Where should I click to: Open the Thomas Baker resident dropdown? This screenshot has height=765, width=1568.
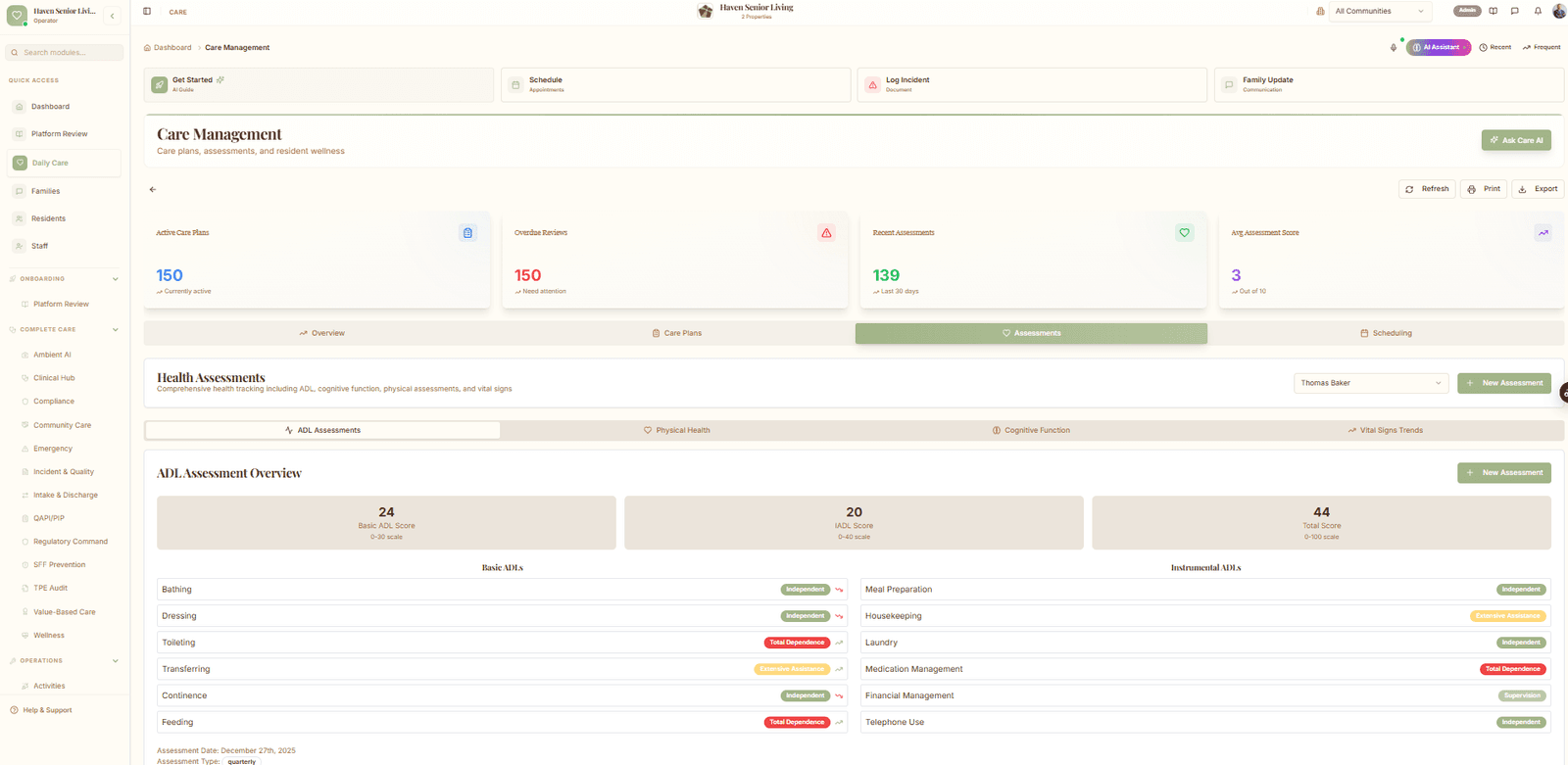[x=1371, y=383]
